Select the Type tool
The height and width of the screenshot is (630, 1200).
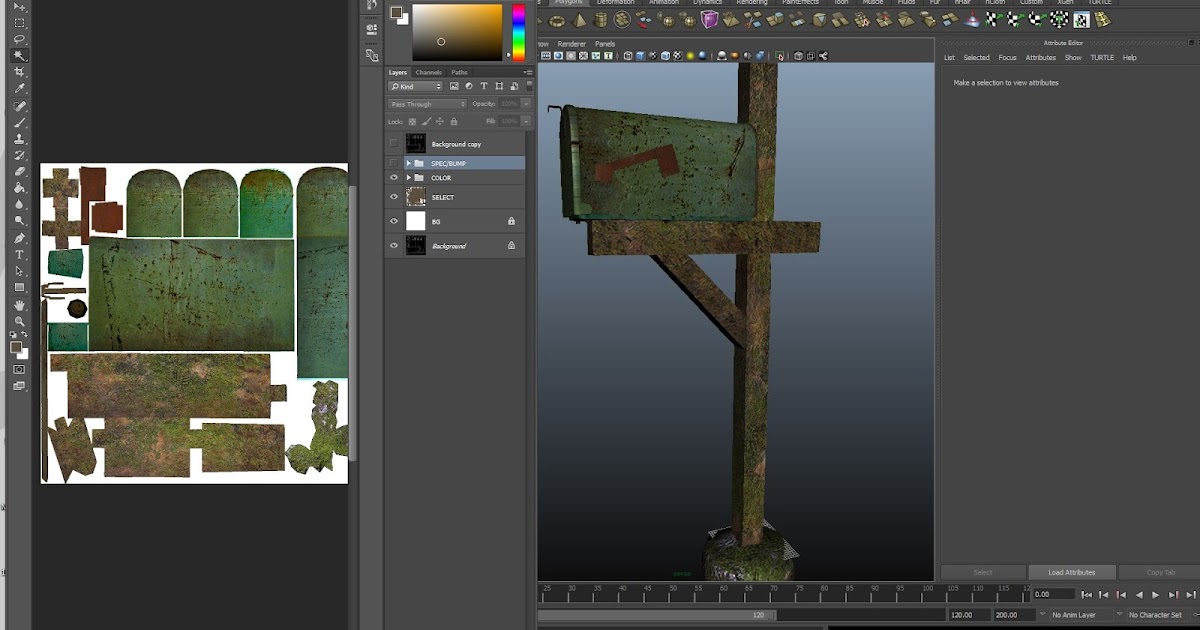pyautogui.click(x=19, y=255)
